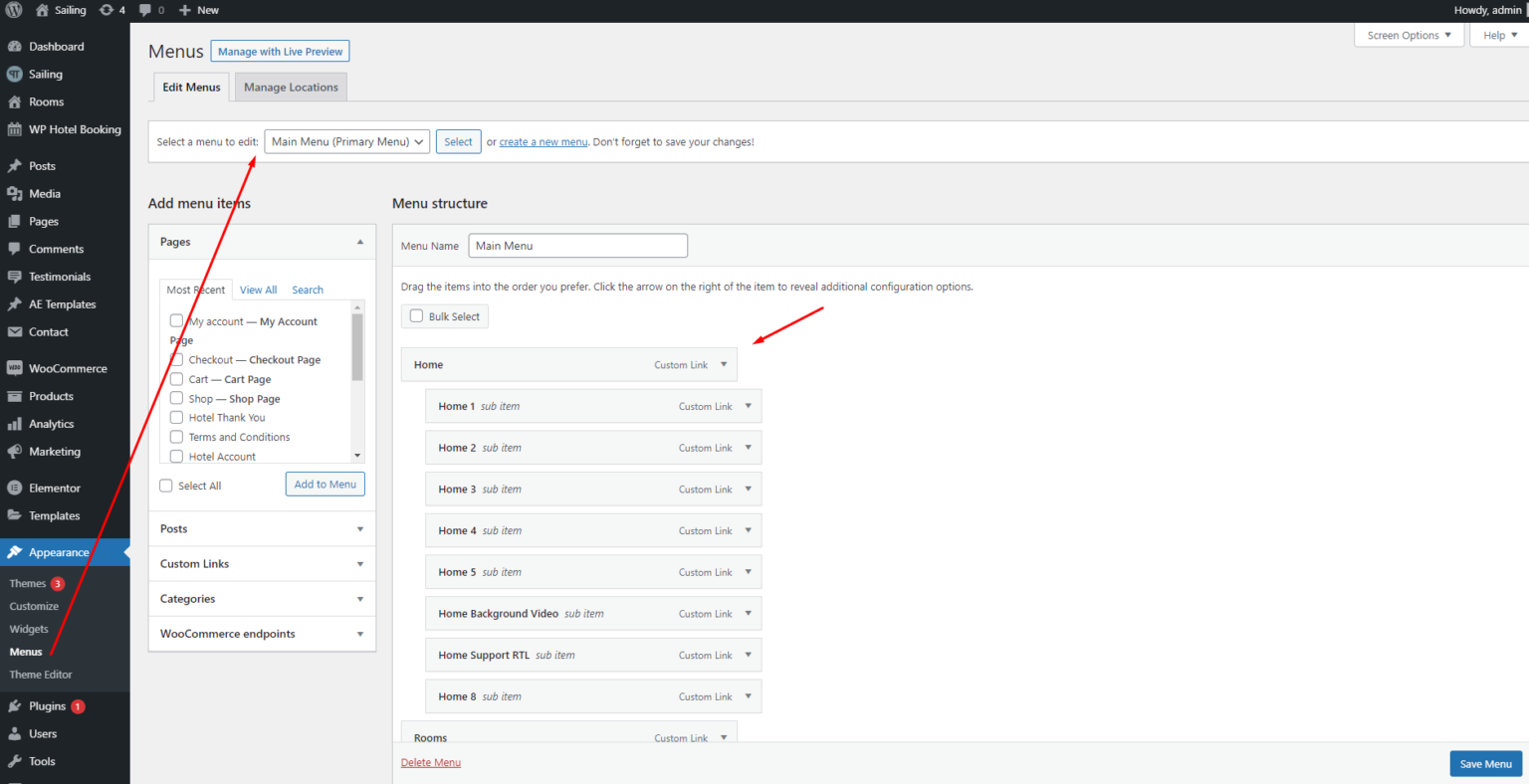Open the Elementor menu item
The image size is (1529, 784).
(58, 488)
